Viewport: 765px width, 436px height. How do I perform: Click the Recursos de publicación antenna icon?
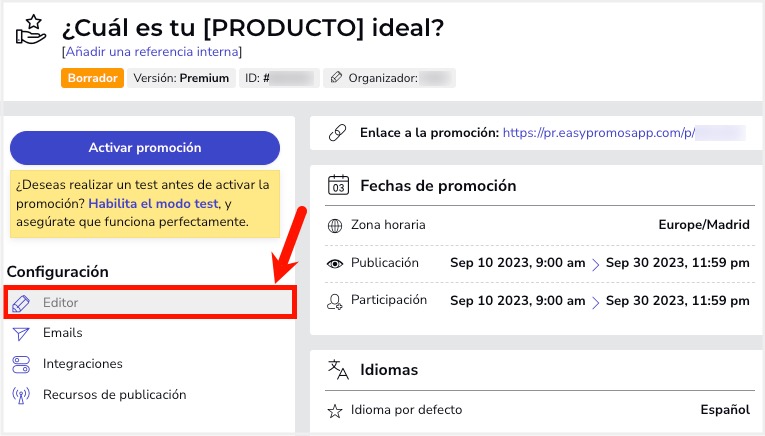[x=21, y=395]
